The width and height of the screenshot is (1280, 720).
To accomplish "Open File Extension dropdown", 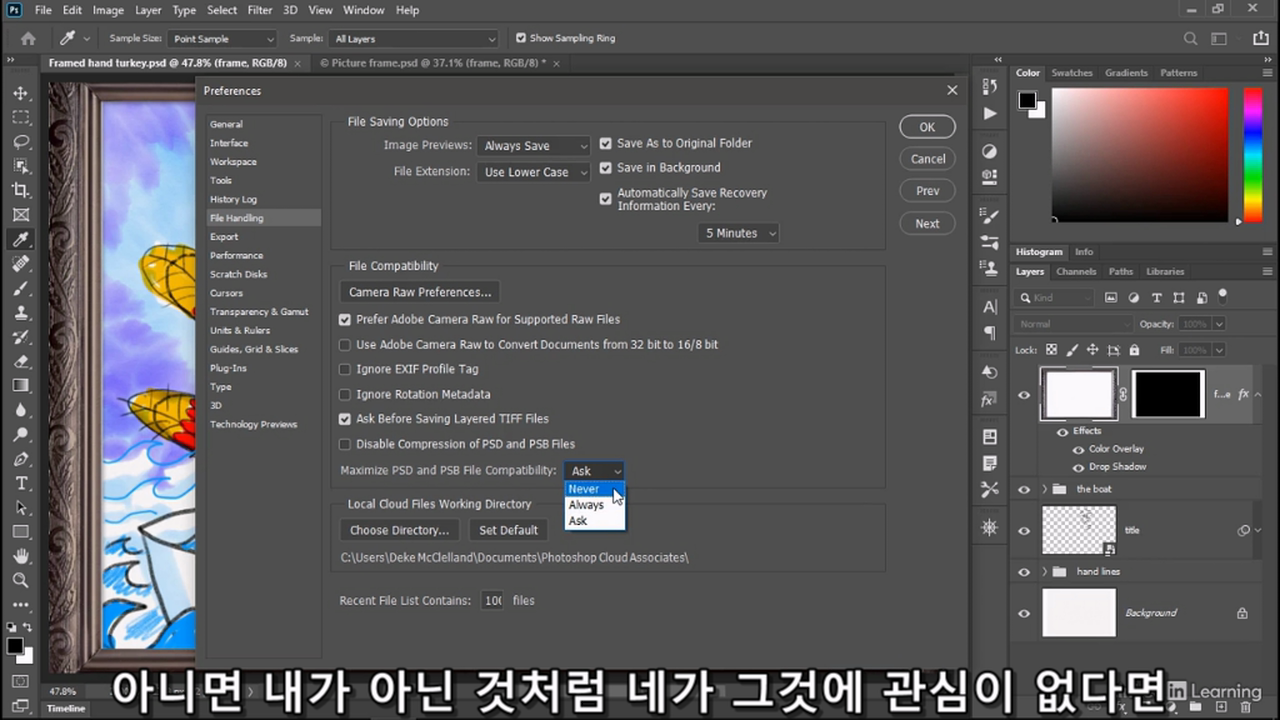I will tap(534, 172).
